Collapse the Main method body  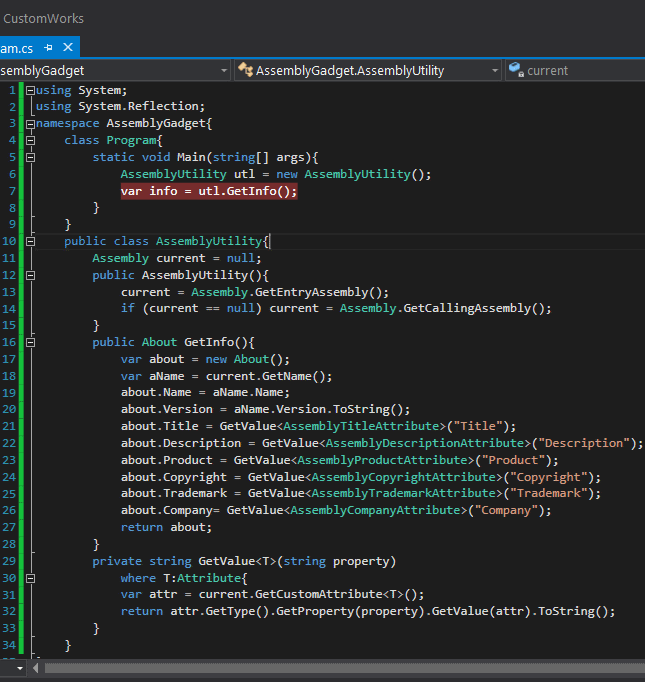click(x=30, y=157)
